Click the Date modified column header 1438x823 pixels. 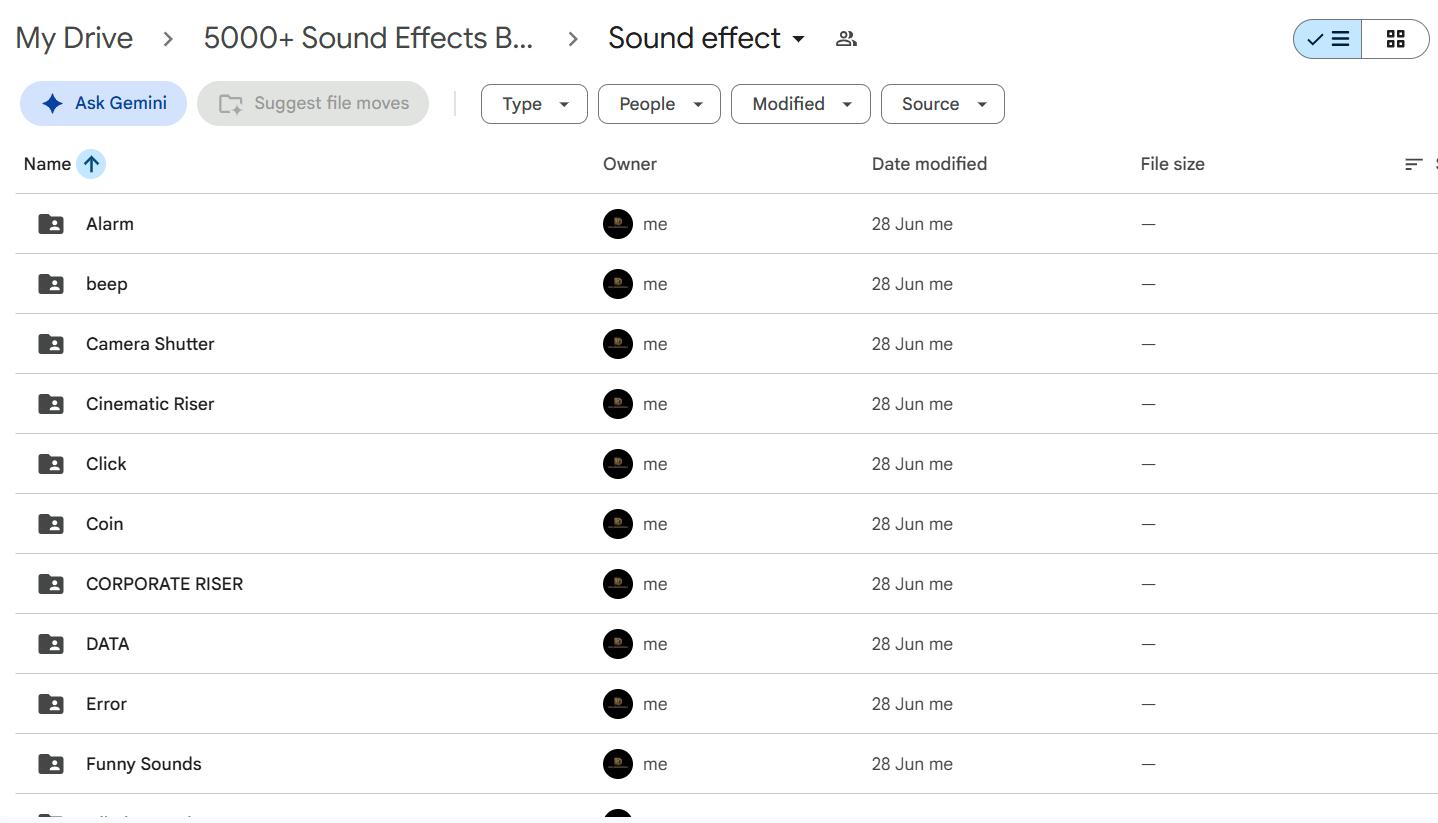click(929, 164)
